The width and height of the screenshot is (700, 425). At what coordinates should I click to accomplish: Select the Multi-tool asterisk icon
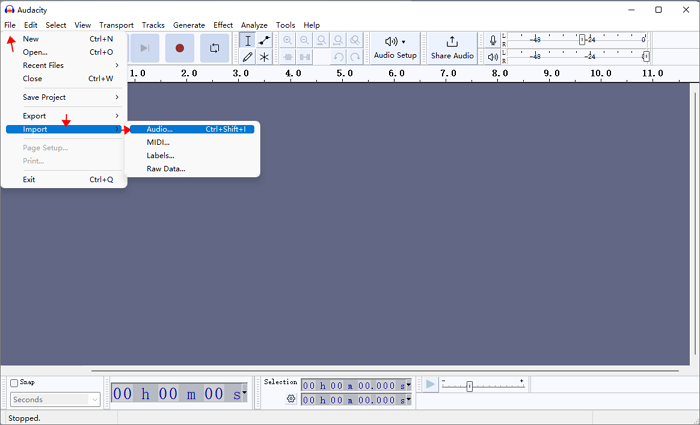click(264, 57)
